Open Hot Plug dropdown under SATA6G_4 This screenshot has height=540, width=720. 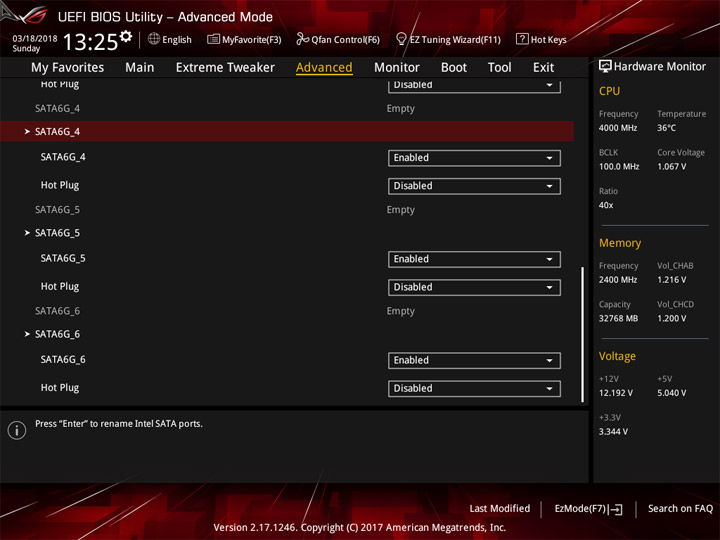(474, 186)
